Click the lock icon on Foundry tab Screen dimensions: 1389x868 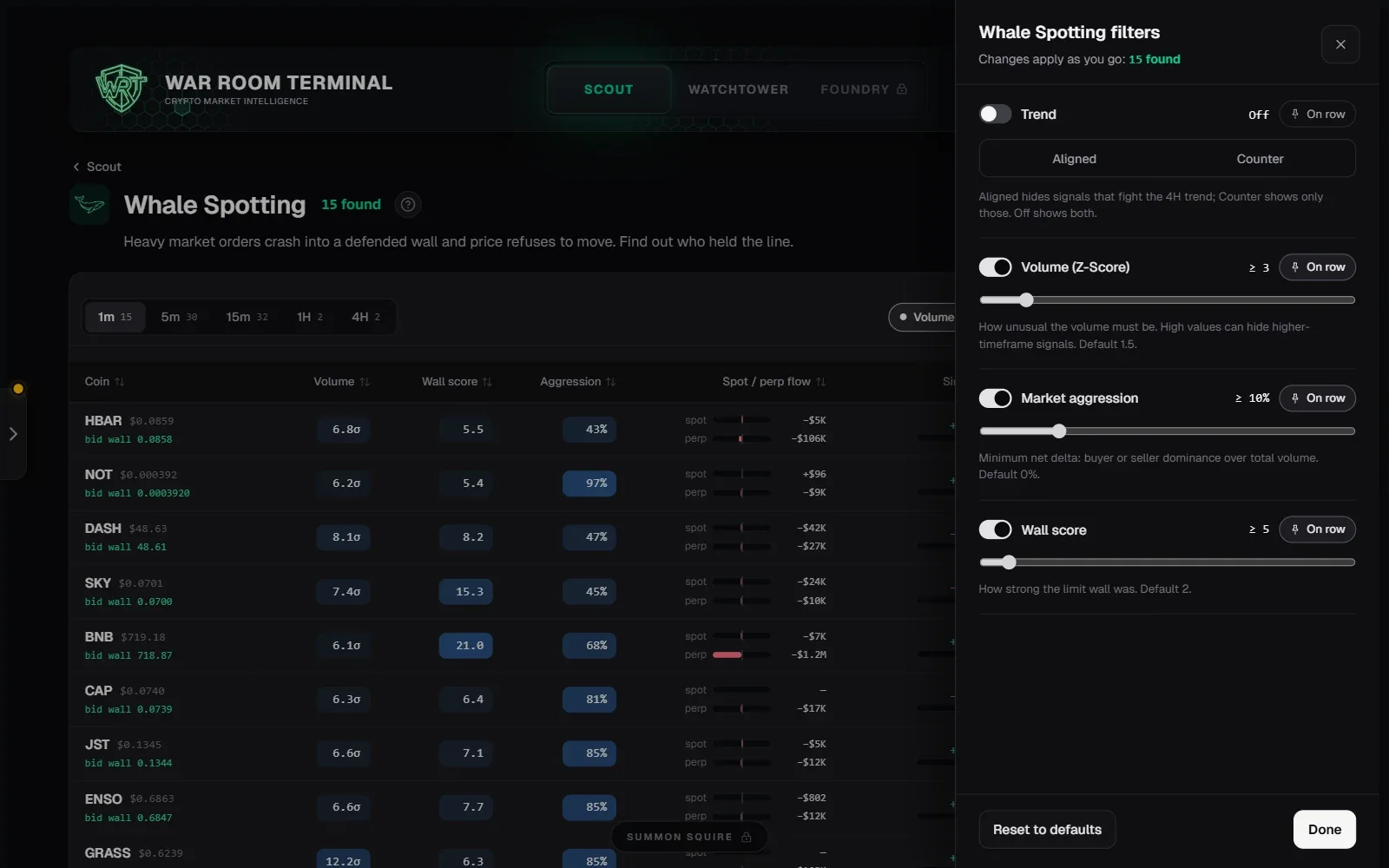tap(902, 89)
